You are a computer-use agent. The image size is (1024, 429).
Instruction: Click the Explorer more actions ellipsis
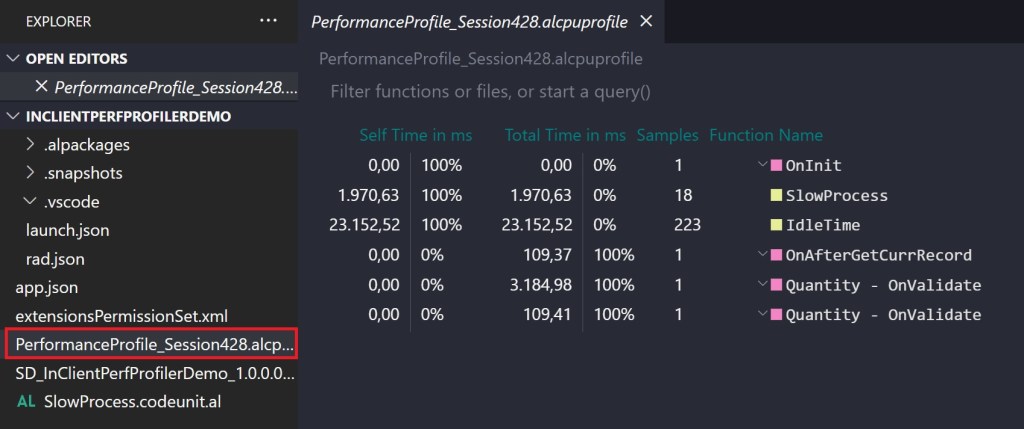(268, 20)
